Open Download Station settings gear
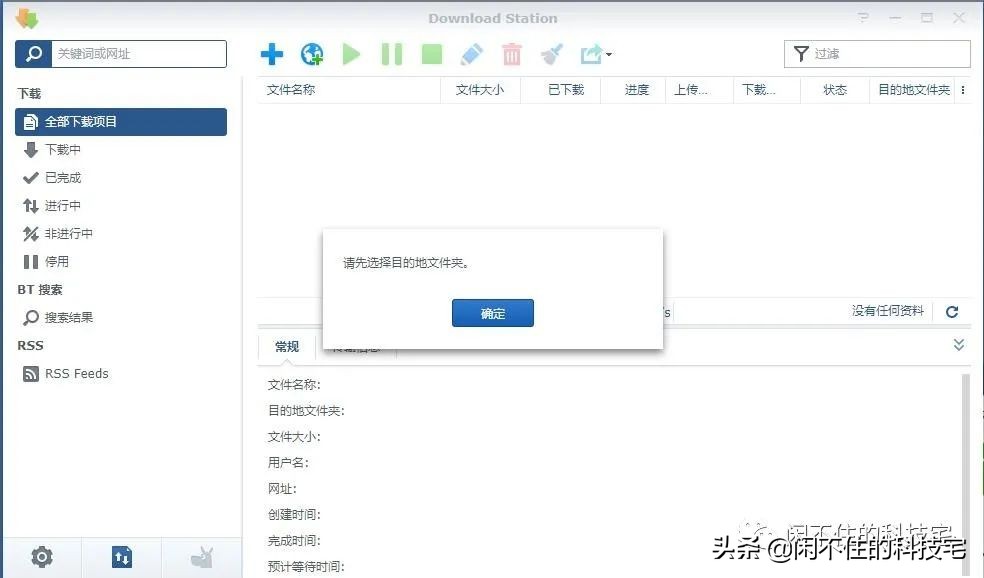The image size is (984, 578). click(41, 557)
